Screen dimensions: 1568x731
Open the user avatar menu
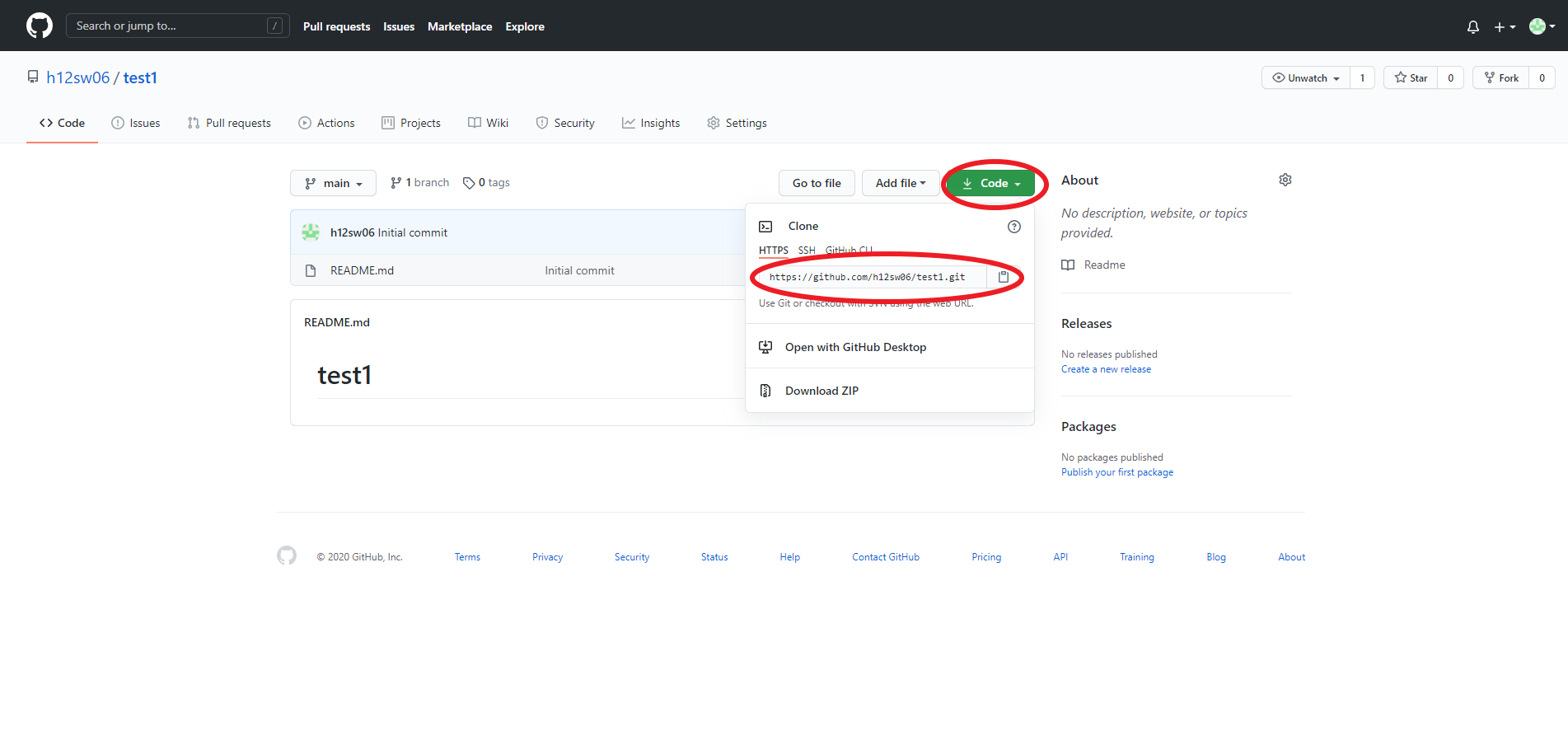(1542, 26)
